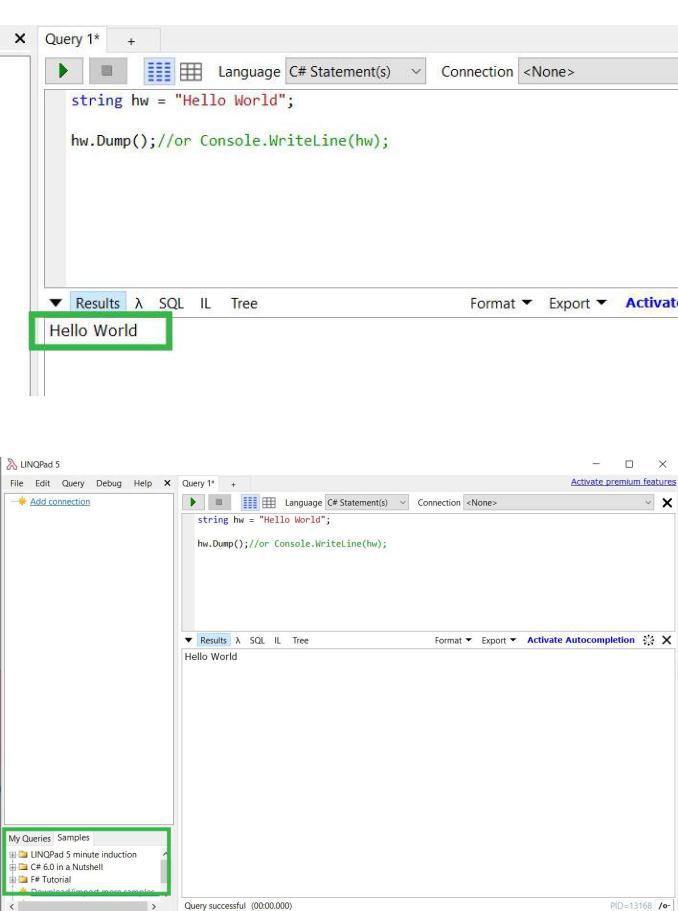Select the lambda tab in the LINQPad 5 window

click(238, 640)
